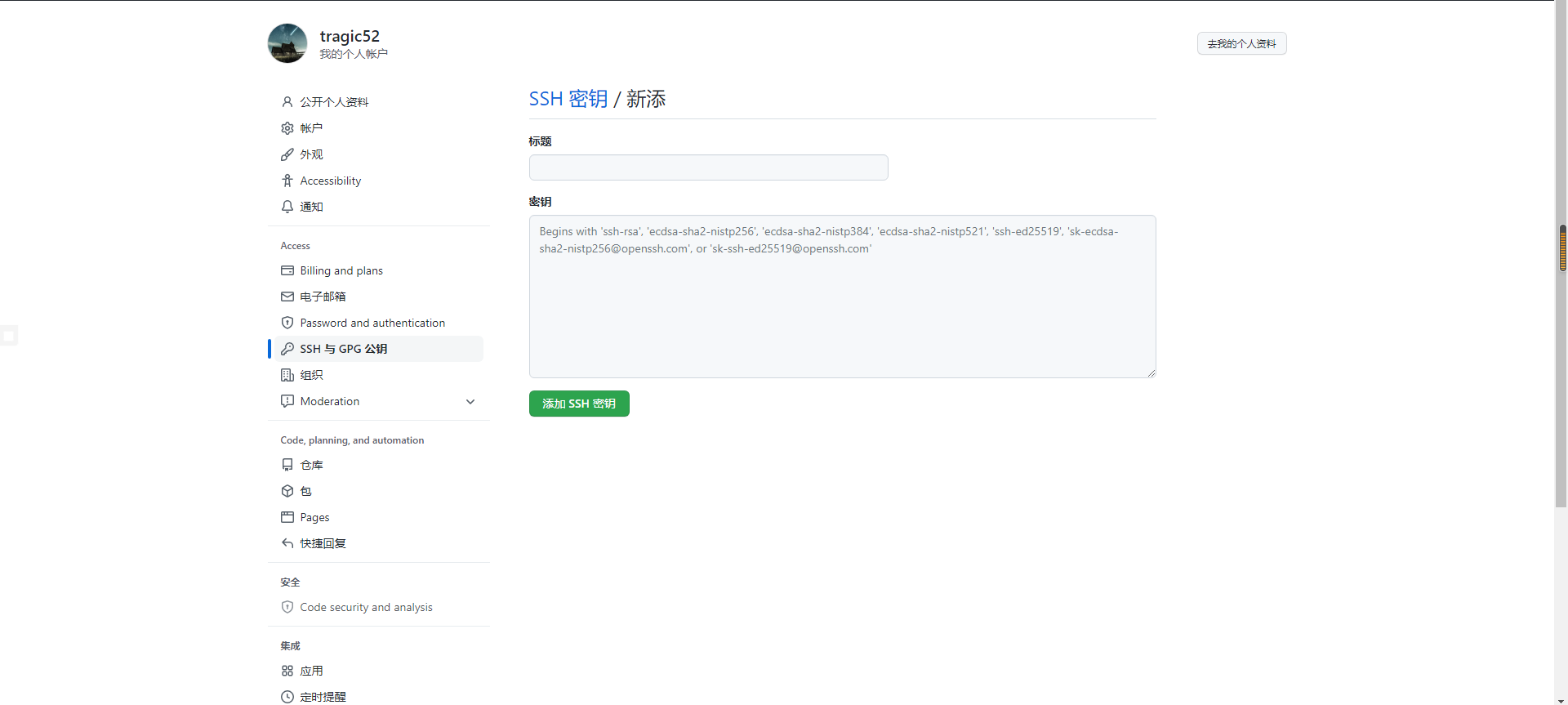Select SSH 与 GPG 公钥 in sidebar
This screenshot has width=1568, height=705.
pos(379,349)
